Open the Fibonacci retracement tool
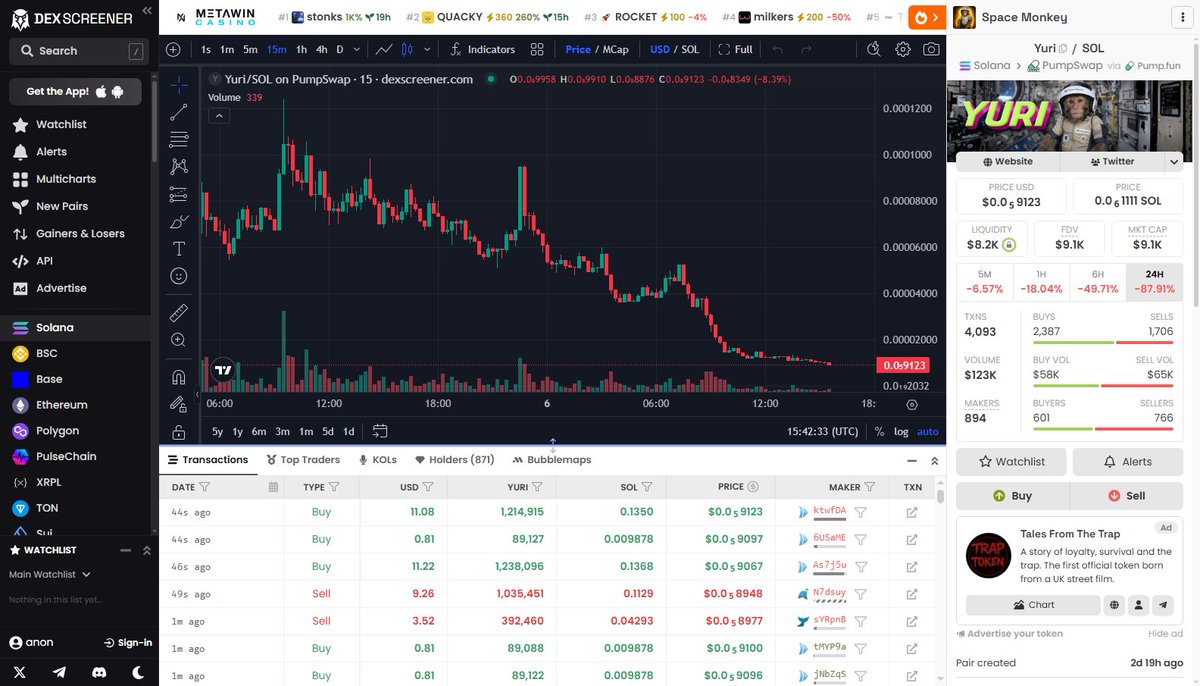This screenshot has width=1200, height=686. point(179,139)
